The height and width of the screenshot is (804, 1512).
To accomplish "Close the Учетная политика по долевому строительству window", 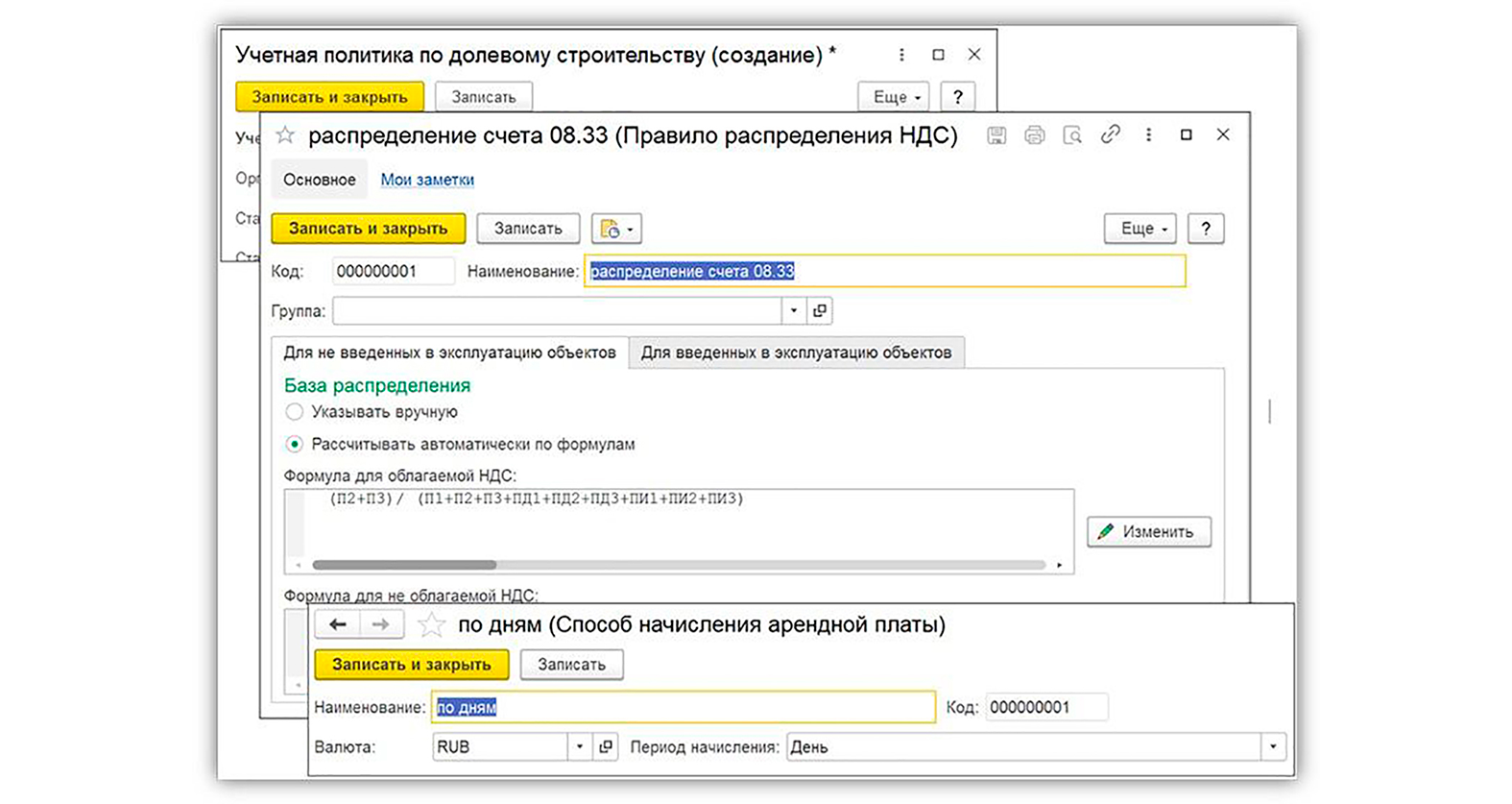I will coord(974,55).
